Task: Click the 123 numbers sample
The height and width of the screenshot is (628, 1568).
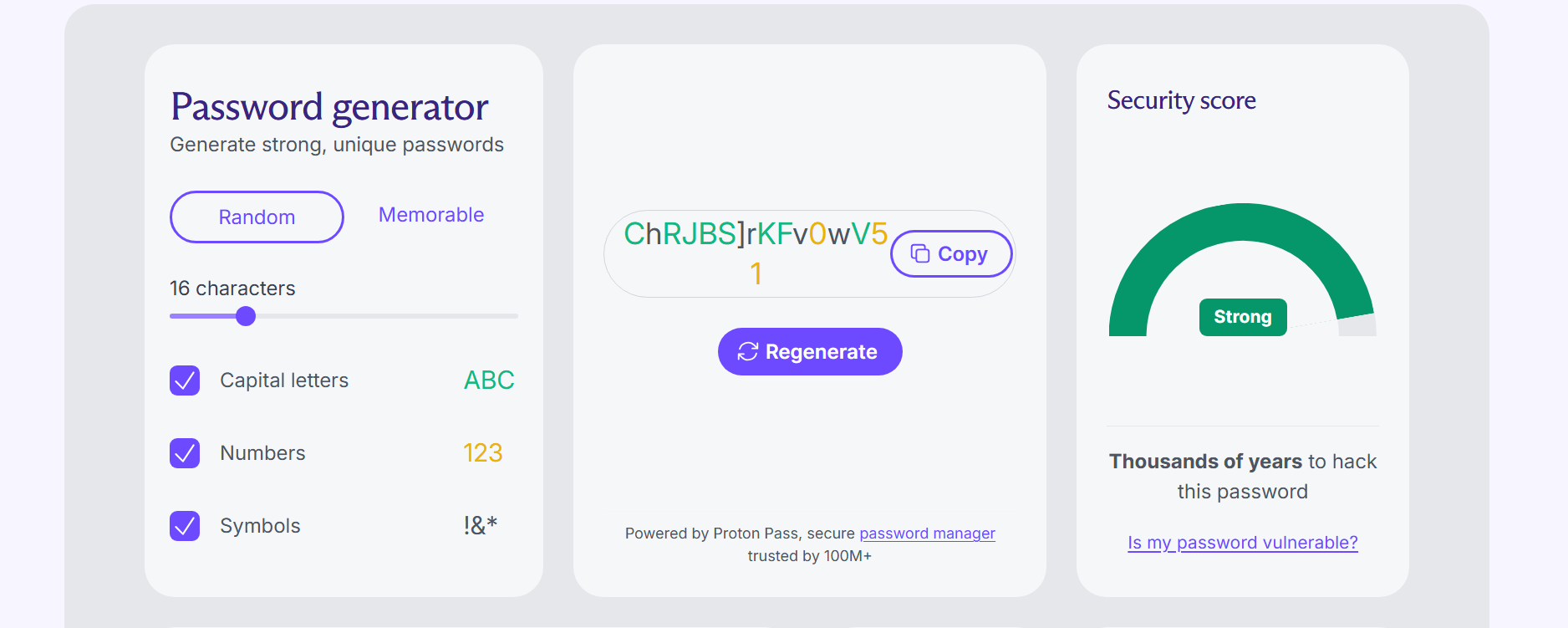Action: click(482, 453)
